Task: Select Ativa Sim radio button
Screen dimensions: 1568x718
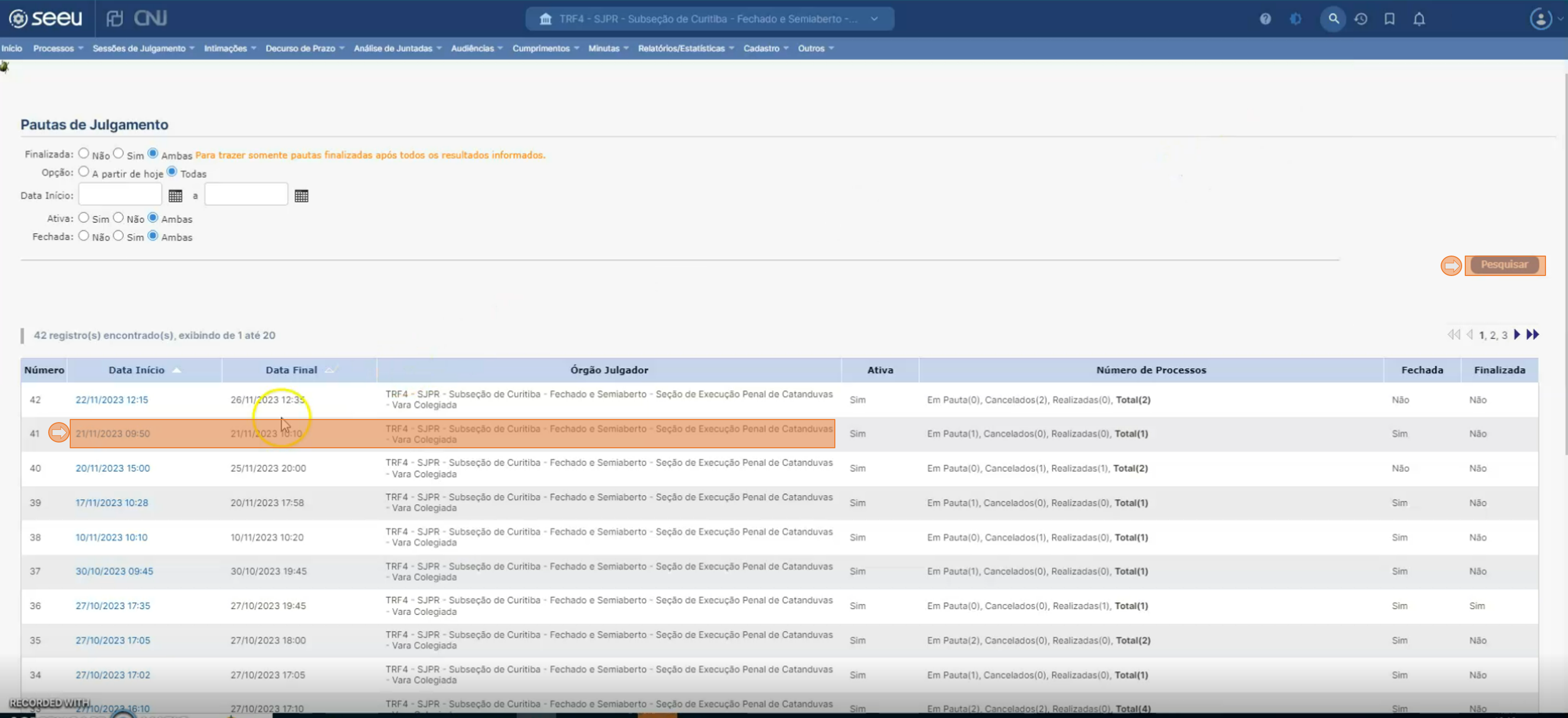Action: pyautogui.click(x=83, y=218)
